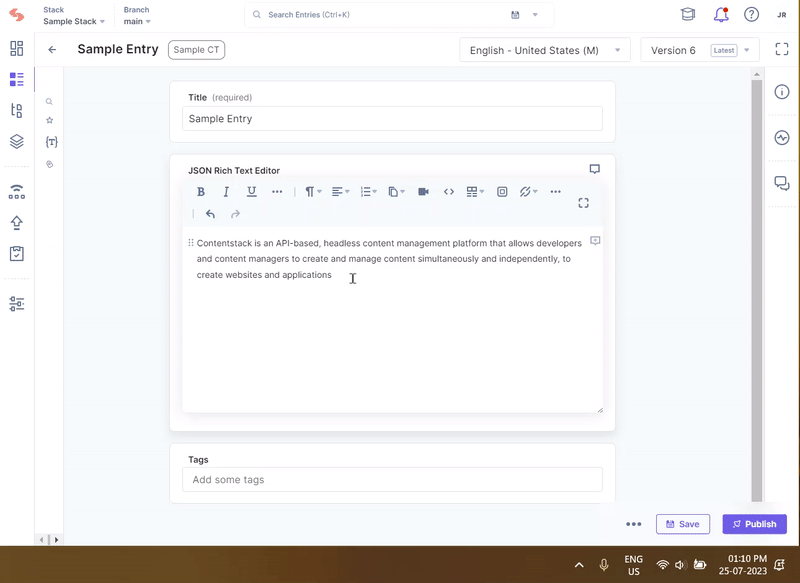The width and height of the screenshot is (800, 583).
Task: Toggle fullscreen mode for entry page
Action: point(782,49)
